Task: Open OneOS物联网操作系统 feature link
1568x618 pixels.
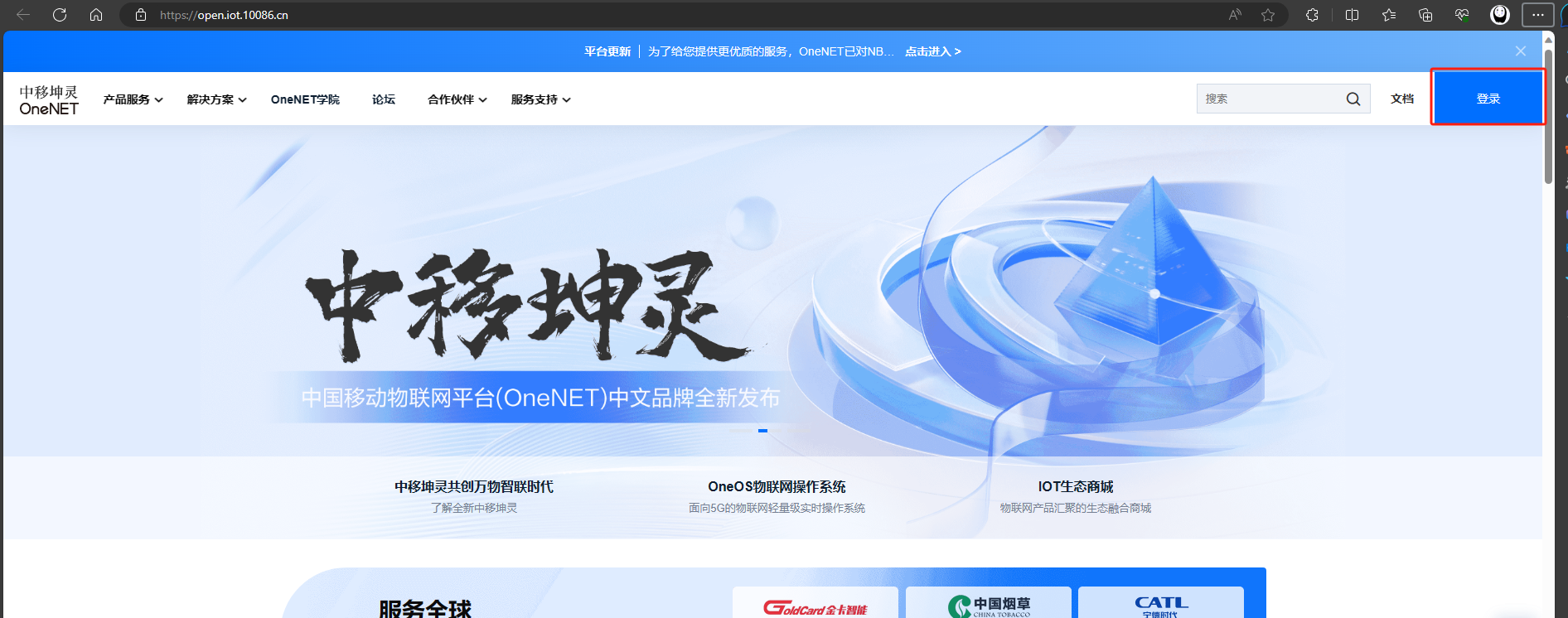Action: (777, 487)
